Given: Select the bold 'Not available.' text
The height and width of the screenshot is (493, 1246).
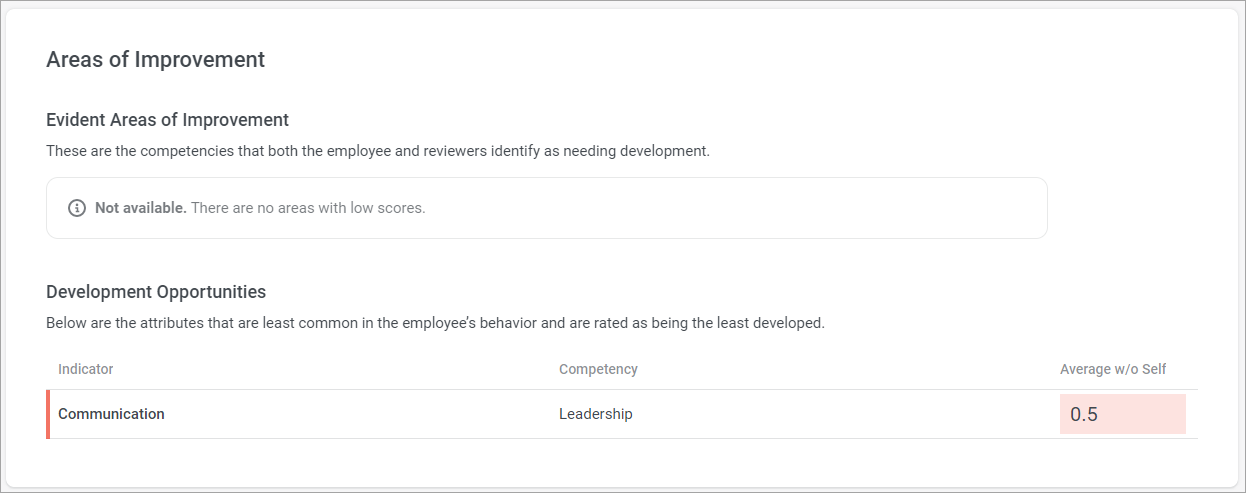Looking at the screenshot, I should 141,208.
